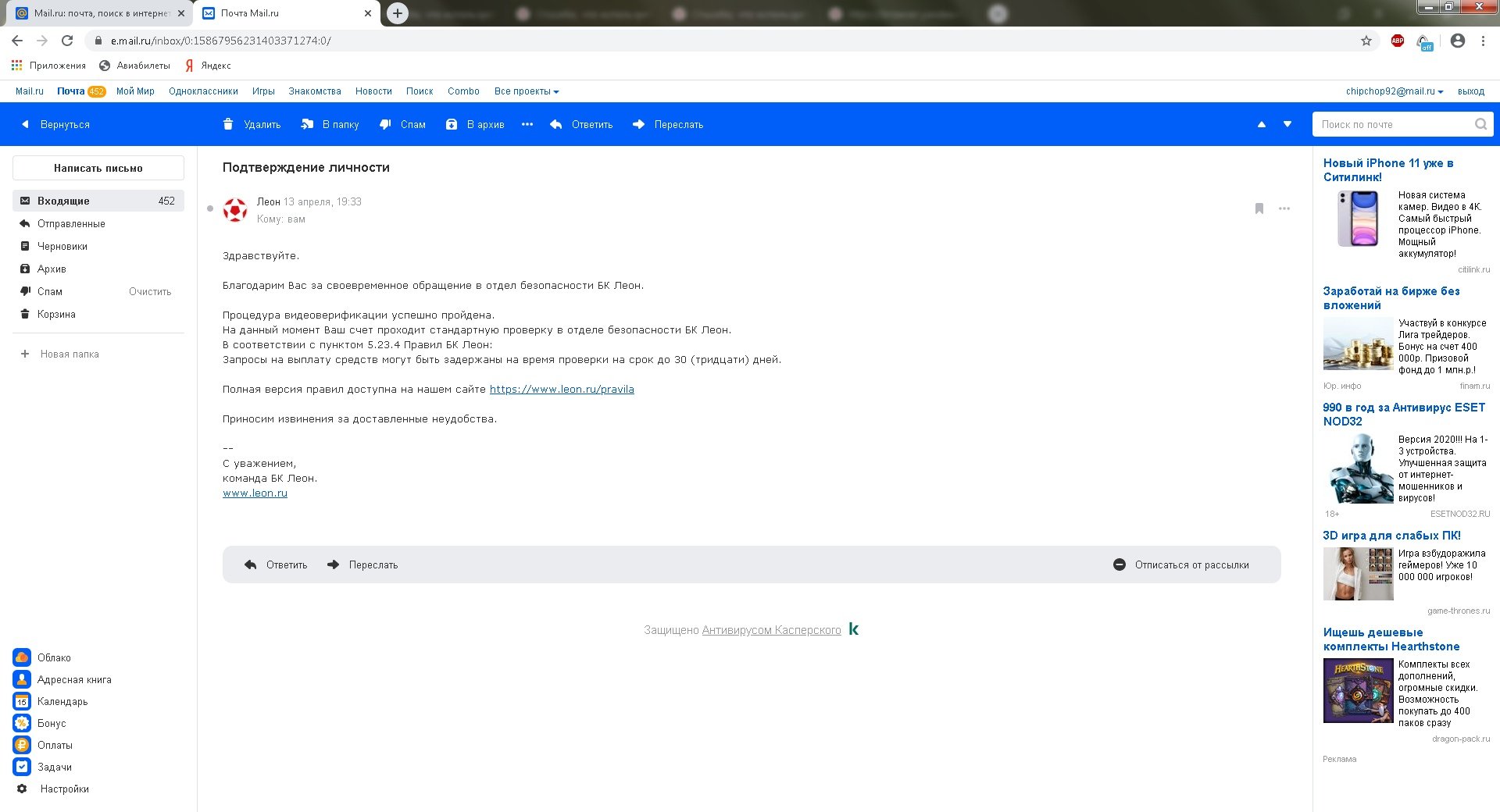
Task: Switch to the Mail.ru search browser tab
Action: pyautogui.click(x=100, y=13)
